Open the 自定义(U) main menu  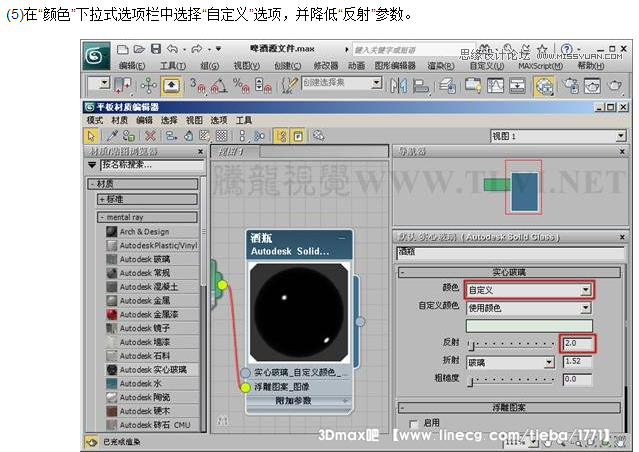pos(487,66)
